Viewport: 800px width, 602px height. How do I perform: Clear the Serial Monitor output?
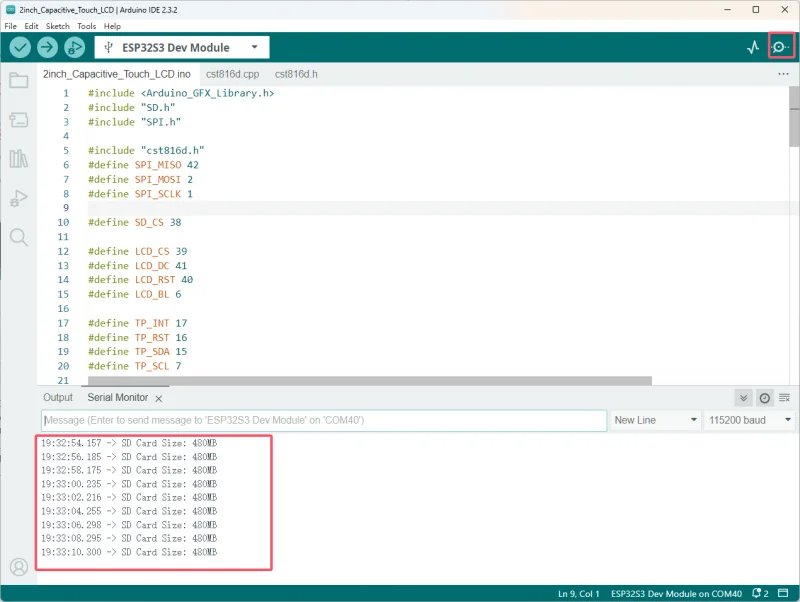click(x=784, y=398)
